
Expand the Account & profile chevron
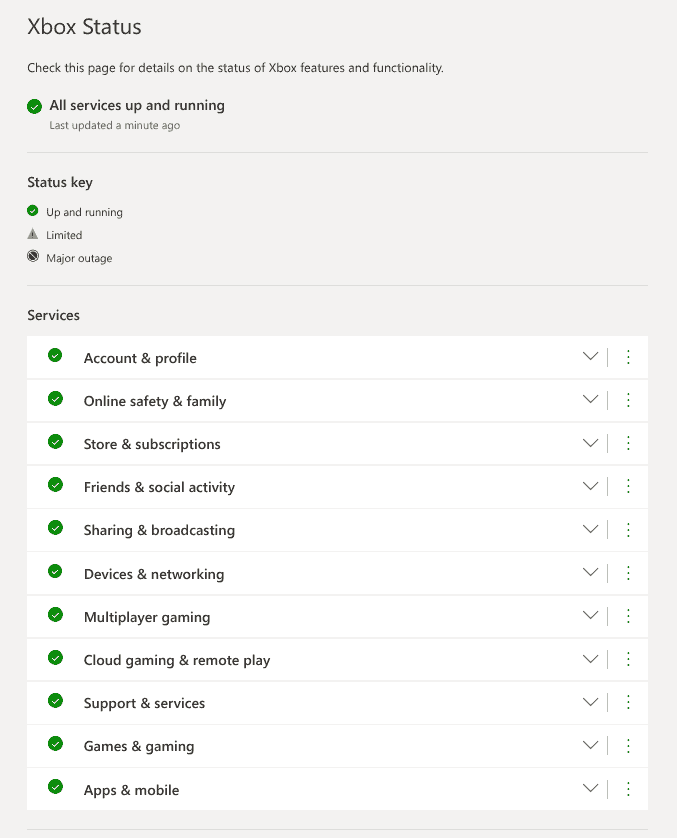tap(590, 357)
